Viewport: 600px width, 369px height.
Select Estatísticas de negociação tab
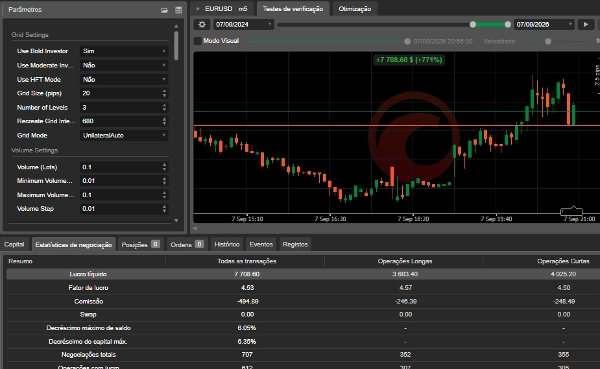[73, 245]
